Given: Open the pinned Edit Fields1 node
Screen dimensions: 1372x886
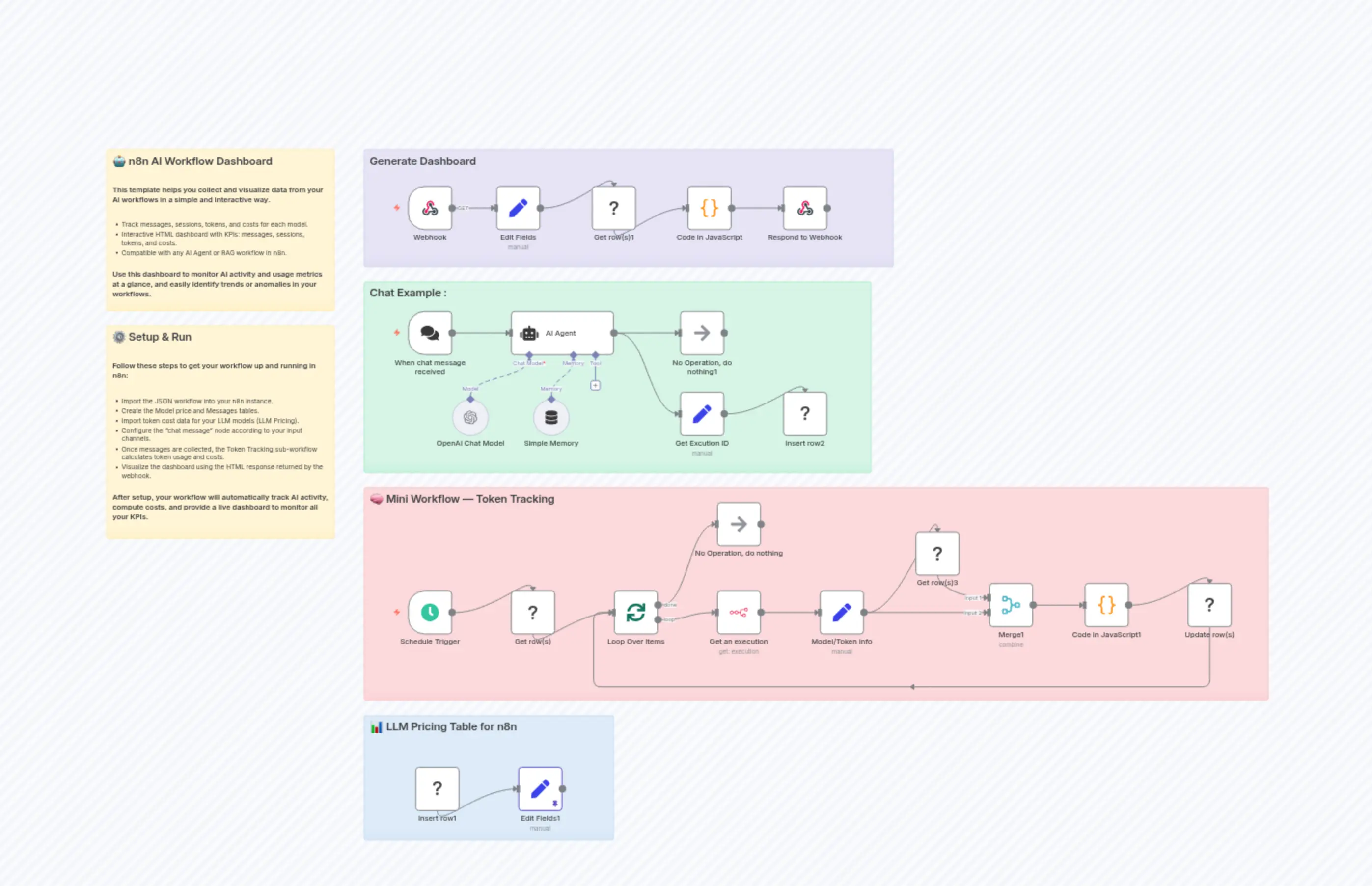Looking at the screenshot, I should click(x=540, y=789).
